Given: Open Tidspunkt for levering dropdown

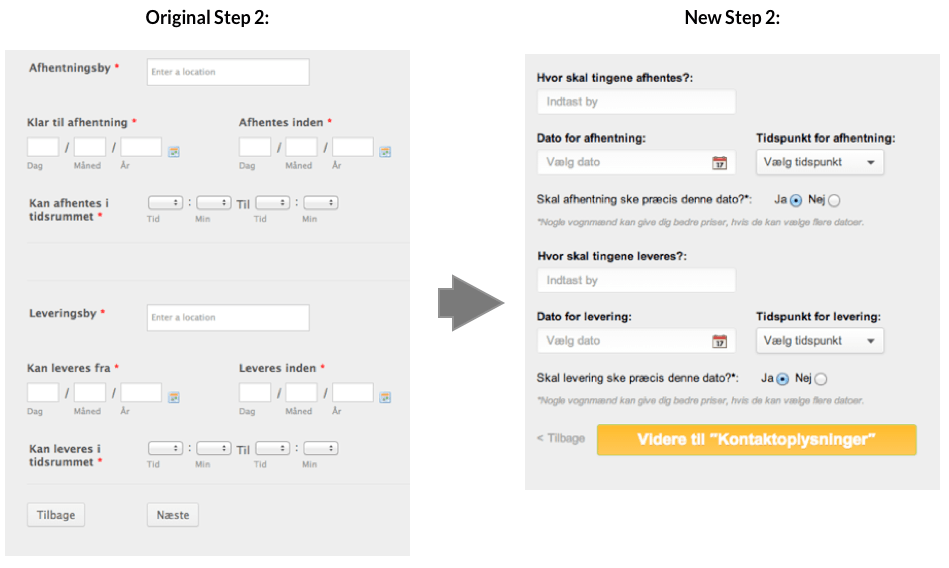Looking at the screenshot, I should [x=820, y=341].
